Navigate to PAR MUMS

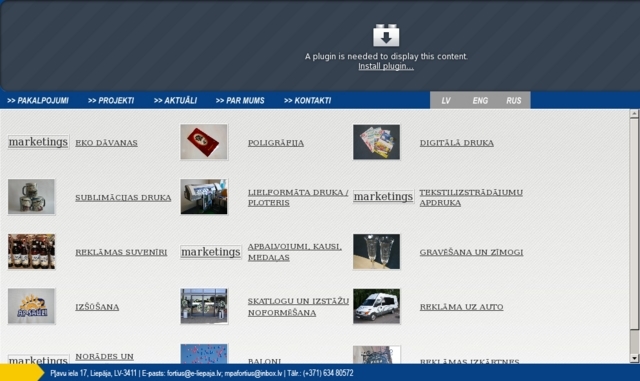[240, 100]
